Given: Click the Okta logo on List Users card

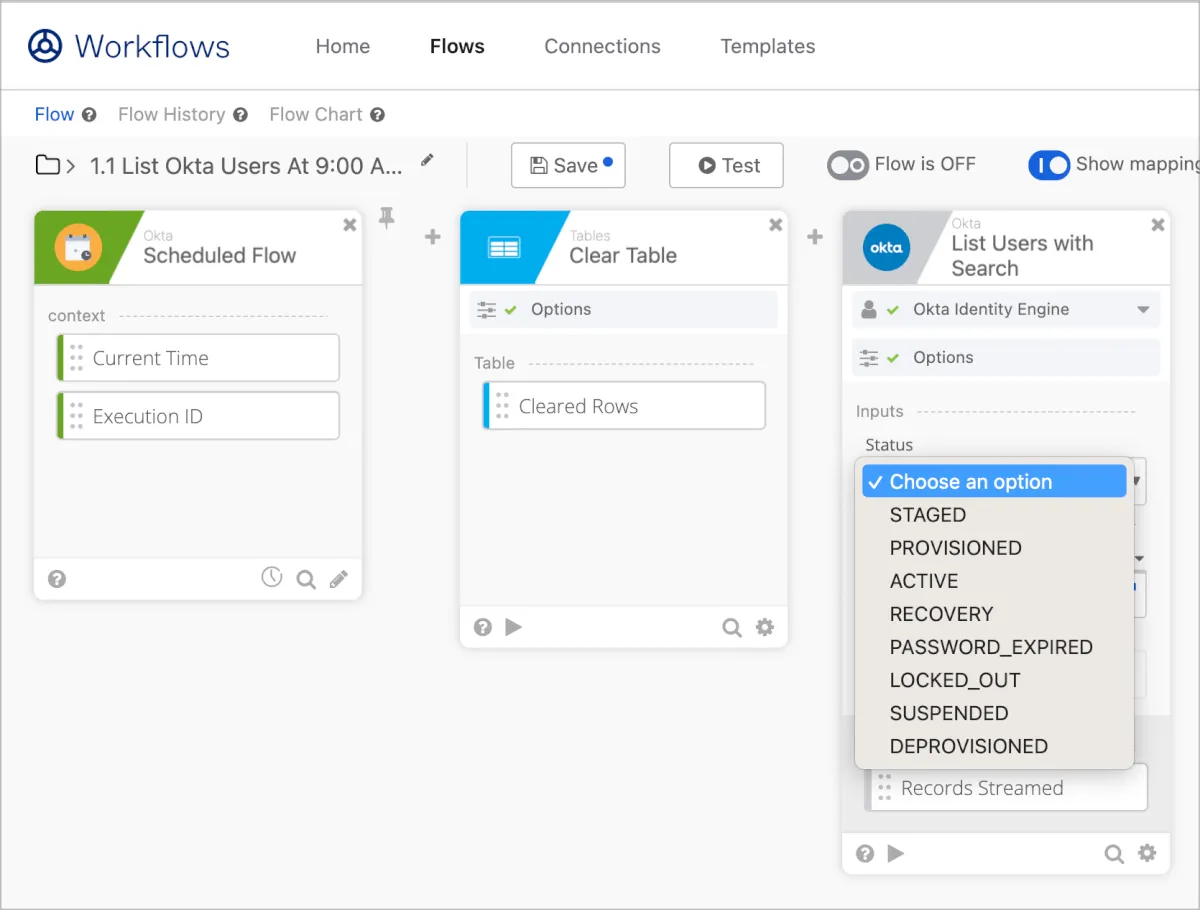Looking at the screenshot, I should [x=887, y=247].
